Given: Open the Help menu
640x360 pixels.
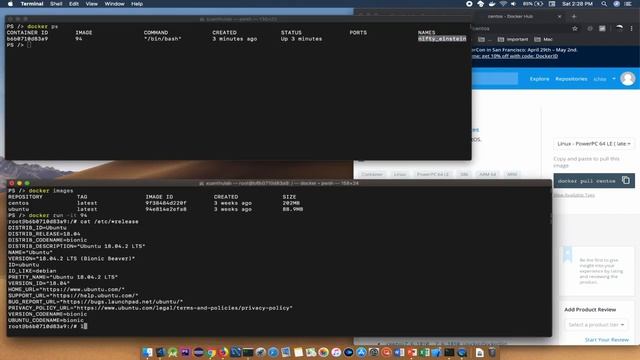Looking at the screenshot, I should pyautogui.click(x=137, y=4).
